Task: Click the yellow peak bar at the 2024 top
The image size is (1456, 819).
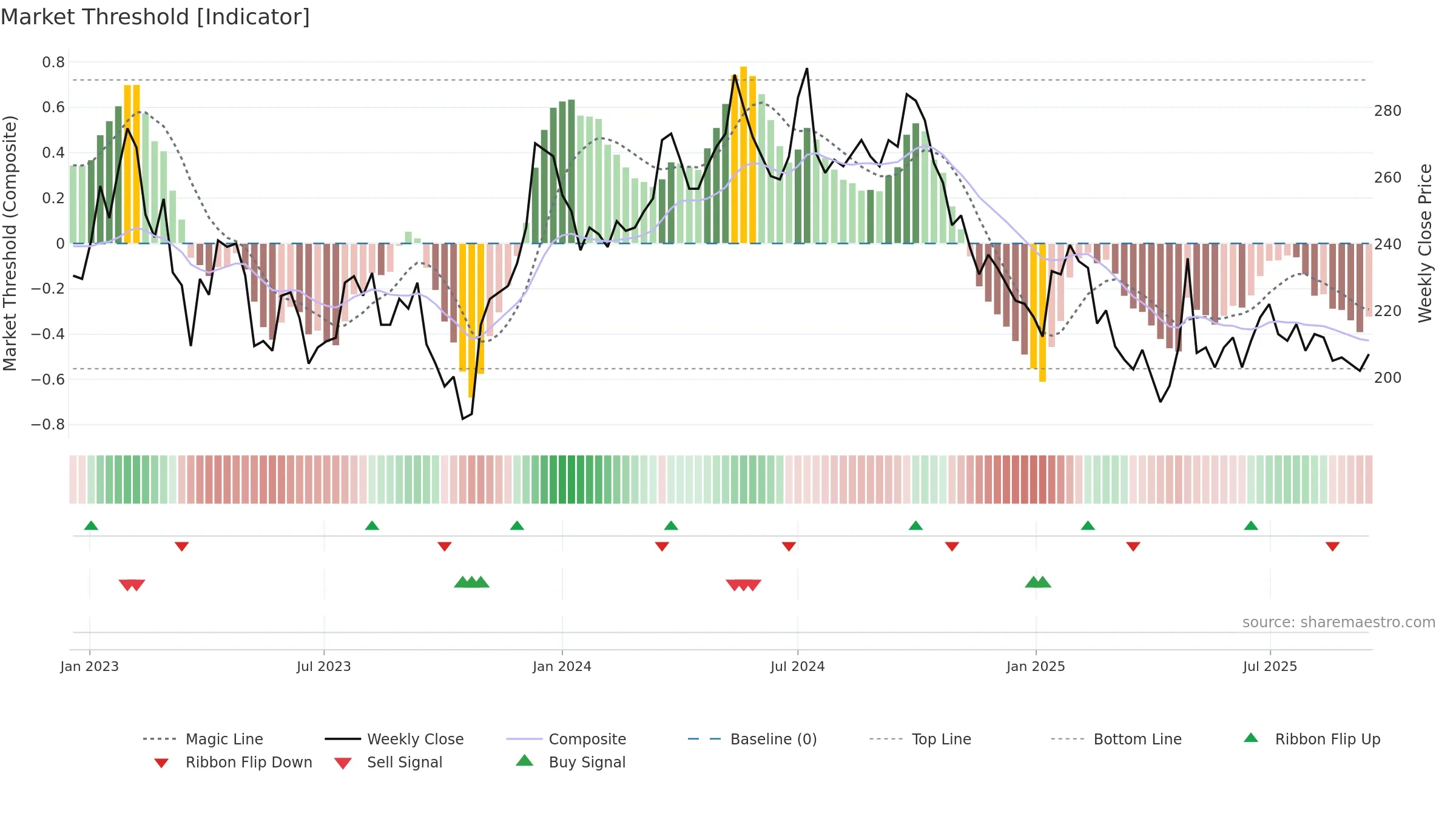Action: pos(743,155)
